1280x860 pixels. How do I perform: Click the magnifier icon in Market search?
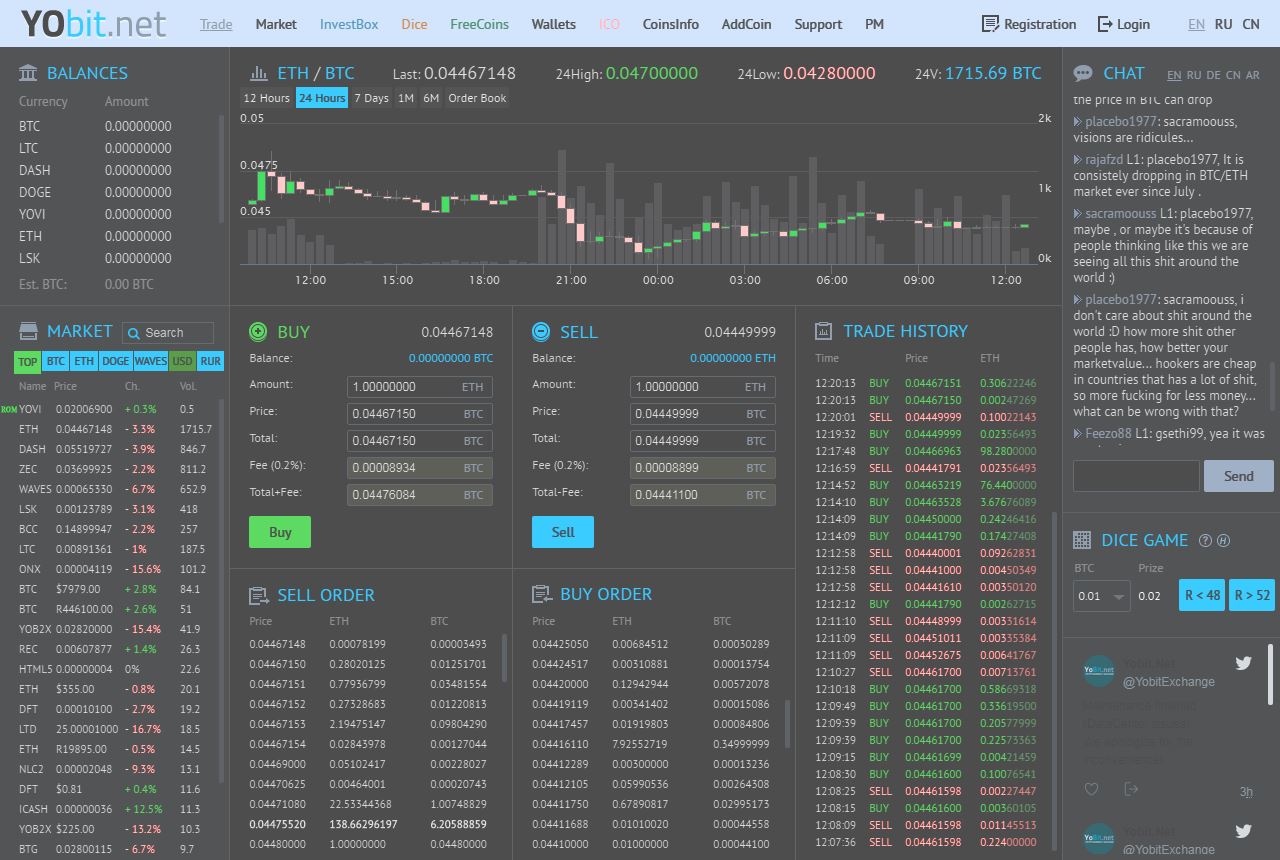(133, 333)
